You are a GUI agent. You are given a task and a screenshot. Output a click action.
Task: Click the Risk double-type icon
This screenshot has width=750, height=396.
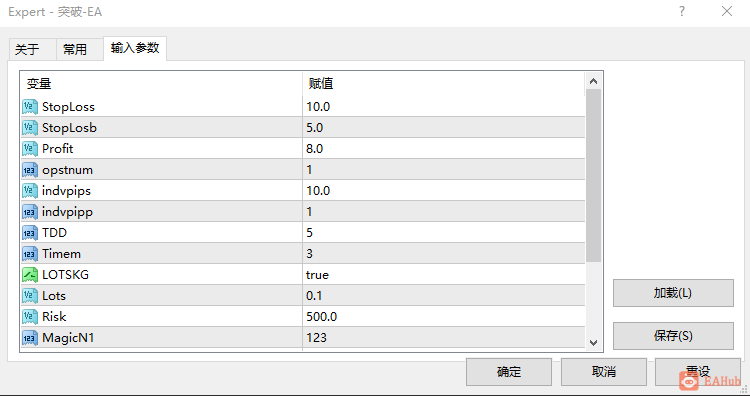pos(30,317)
